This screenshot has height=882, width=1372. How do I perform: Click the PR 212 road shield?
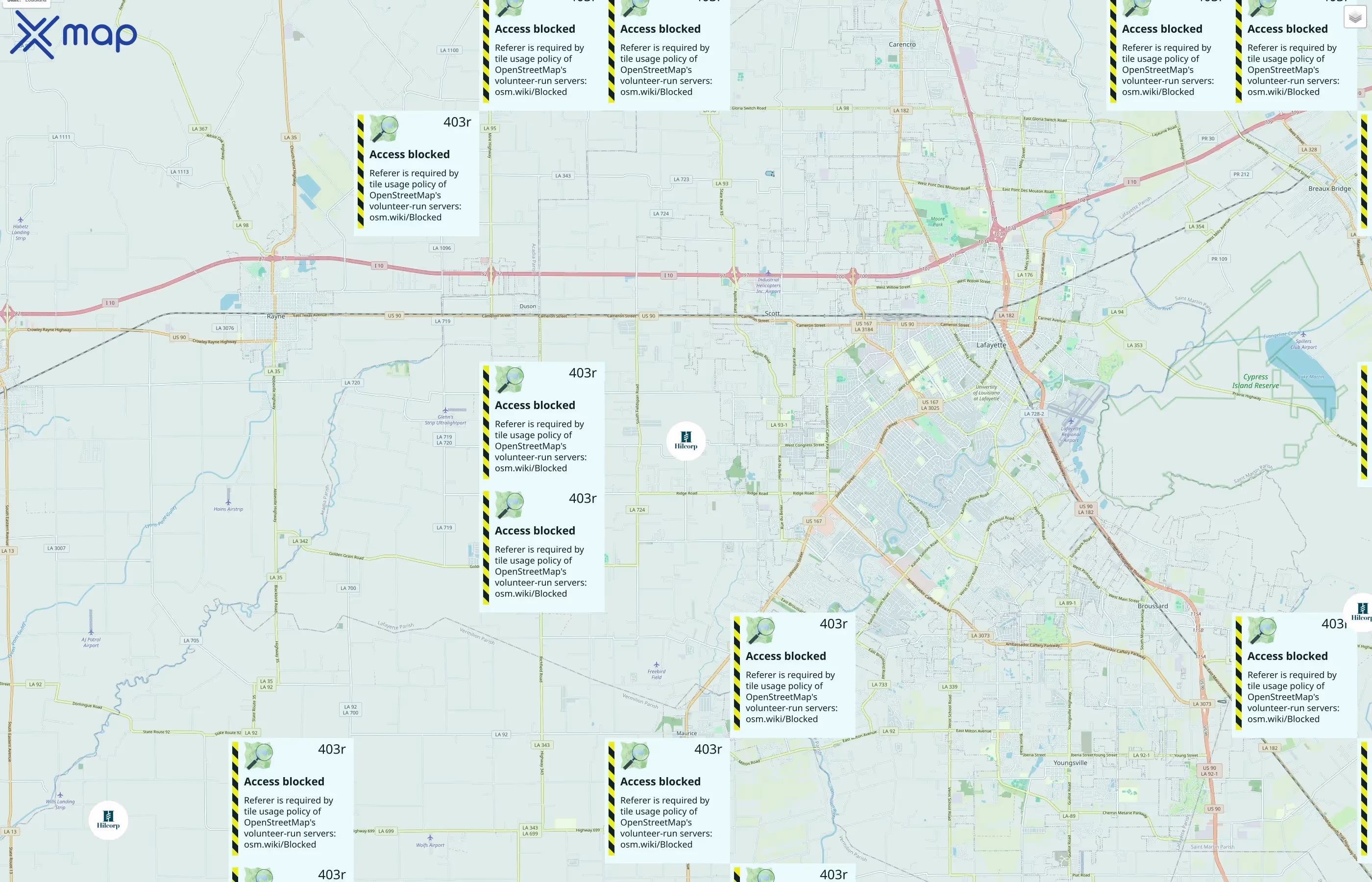click(x=1241, y=174)
